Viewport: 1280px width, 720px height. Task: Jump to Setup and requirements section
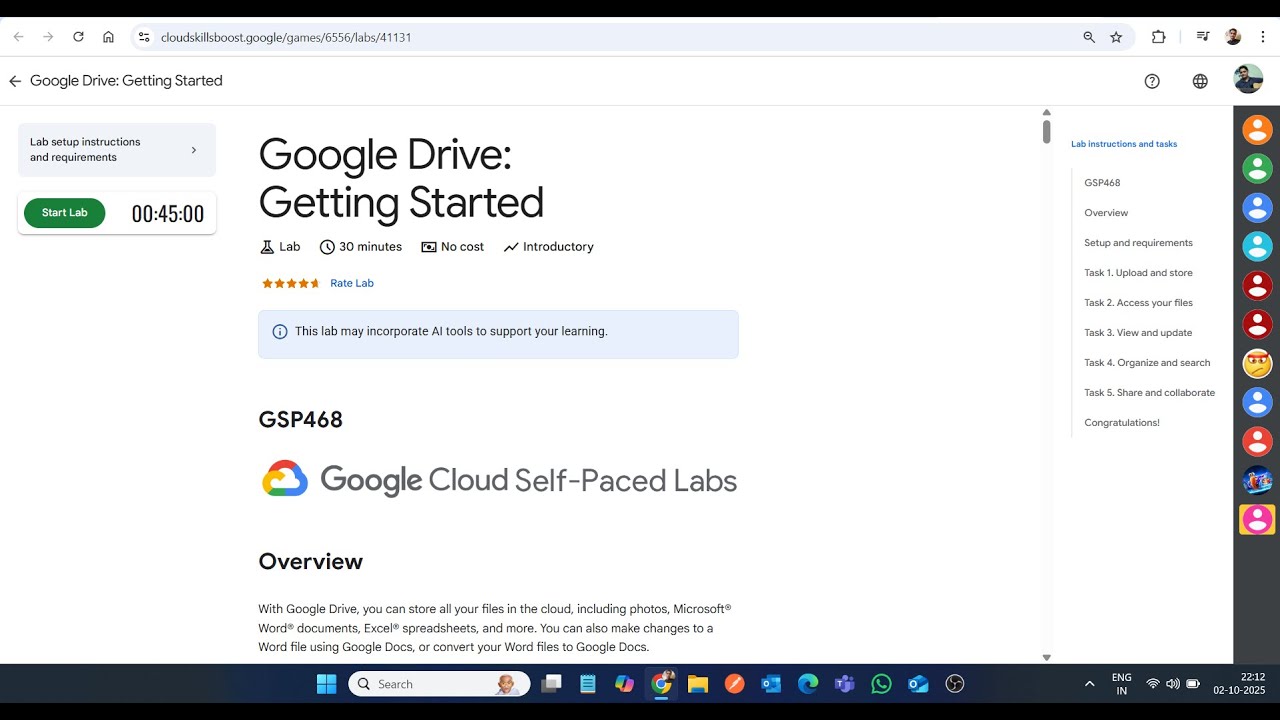click(x=1138, y=243)
